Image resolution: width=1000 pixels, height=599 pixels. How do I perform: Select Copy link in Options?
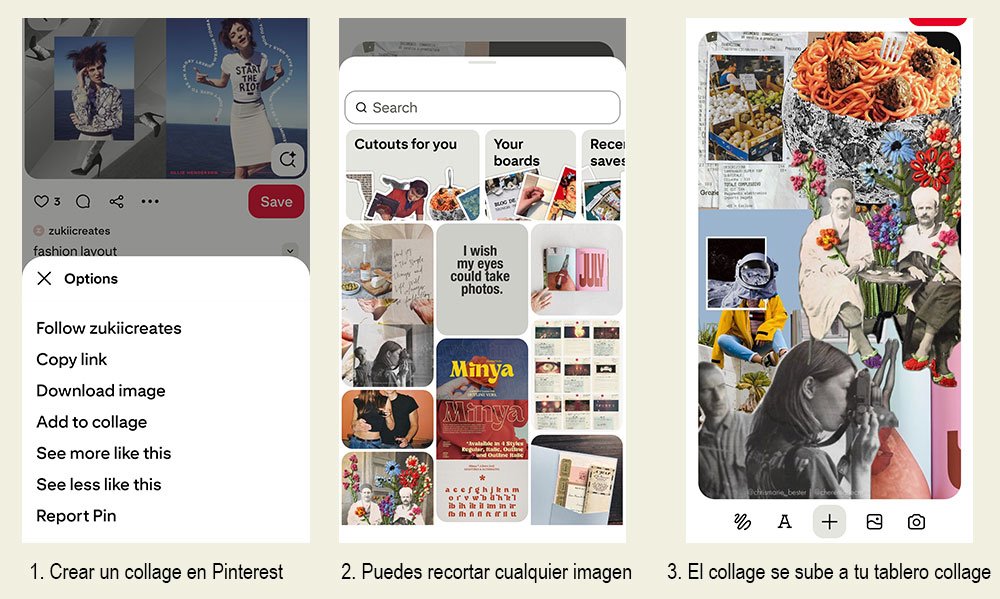tap(71, 359)
